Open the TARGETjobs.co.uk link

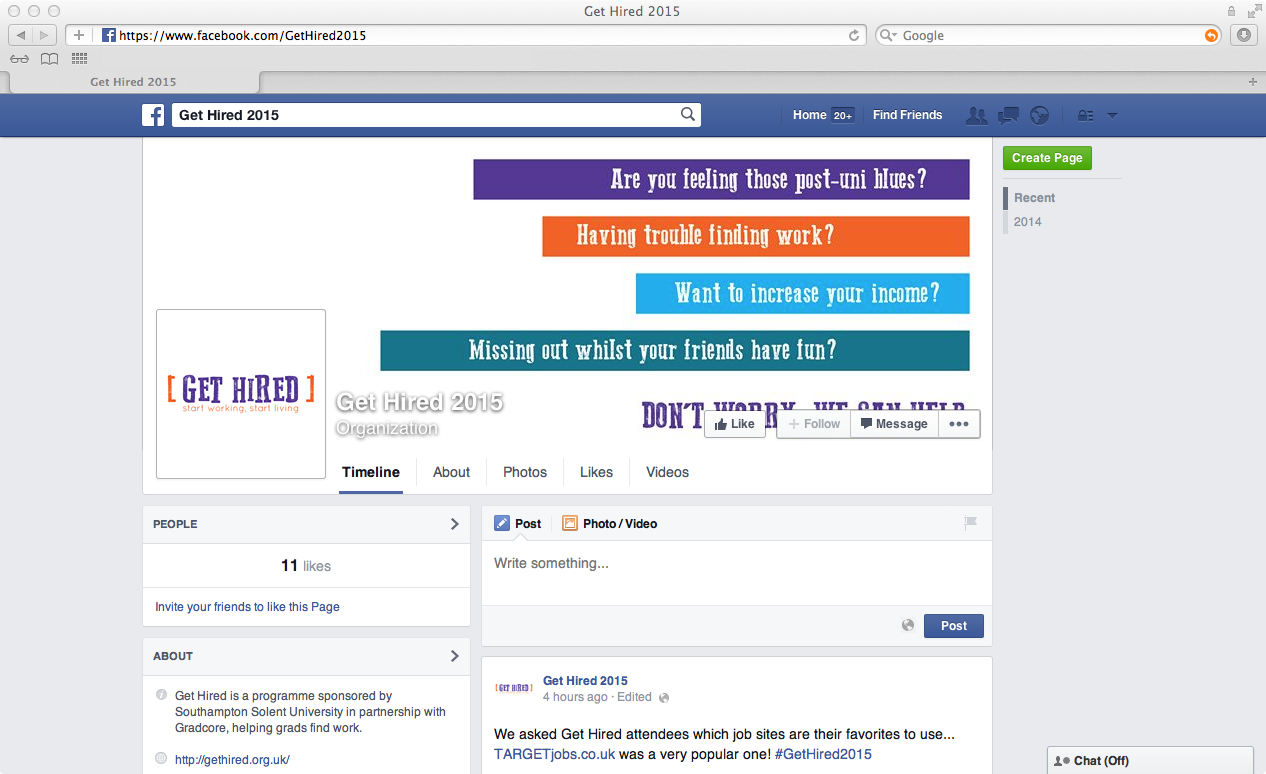click(554, 754)
